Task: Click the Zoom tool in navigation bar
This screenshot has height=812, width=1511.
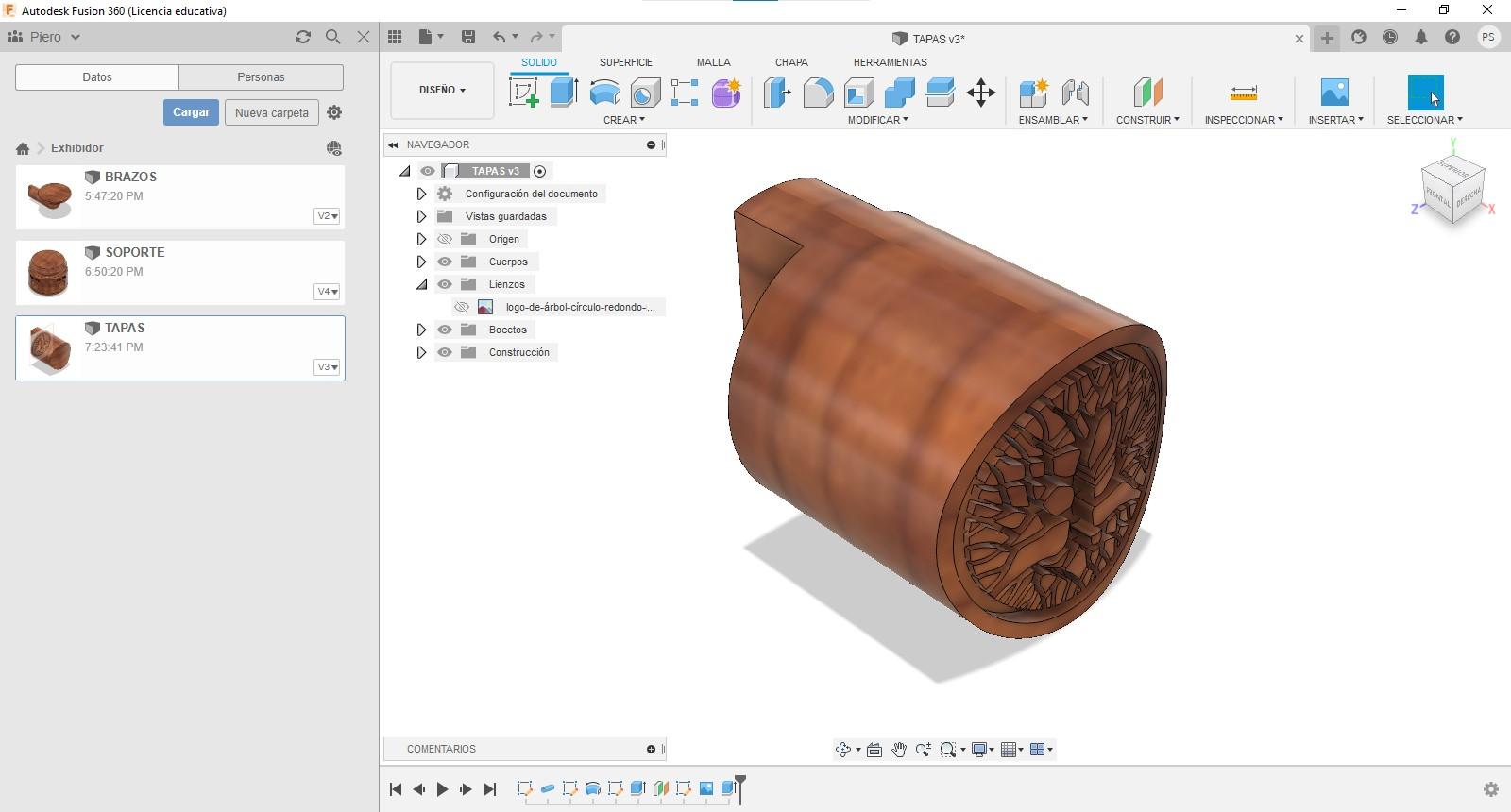Action: (x=923, y=750)
